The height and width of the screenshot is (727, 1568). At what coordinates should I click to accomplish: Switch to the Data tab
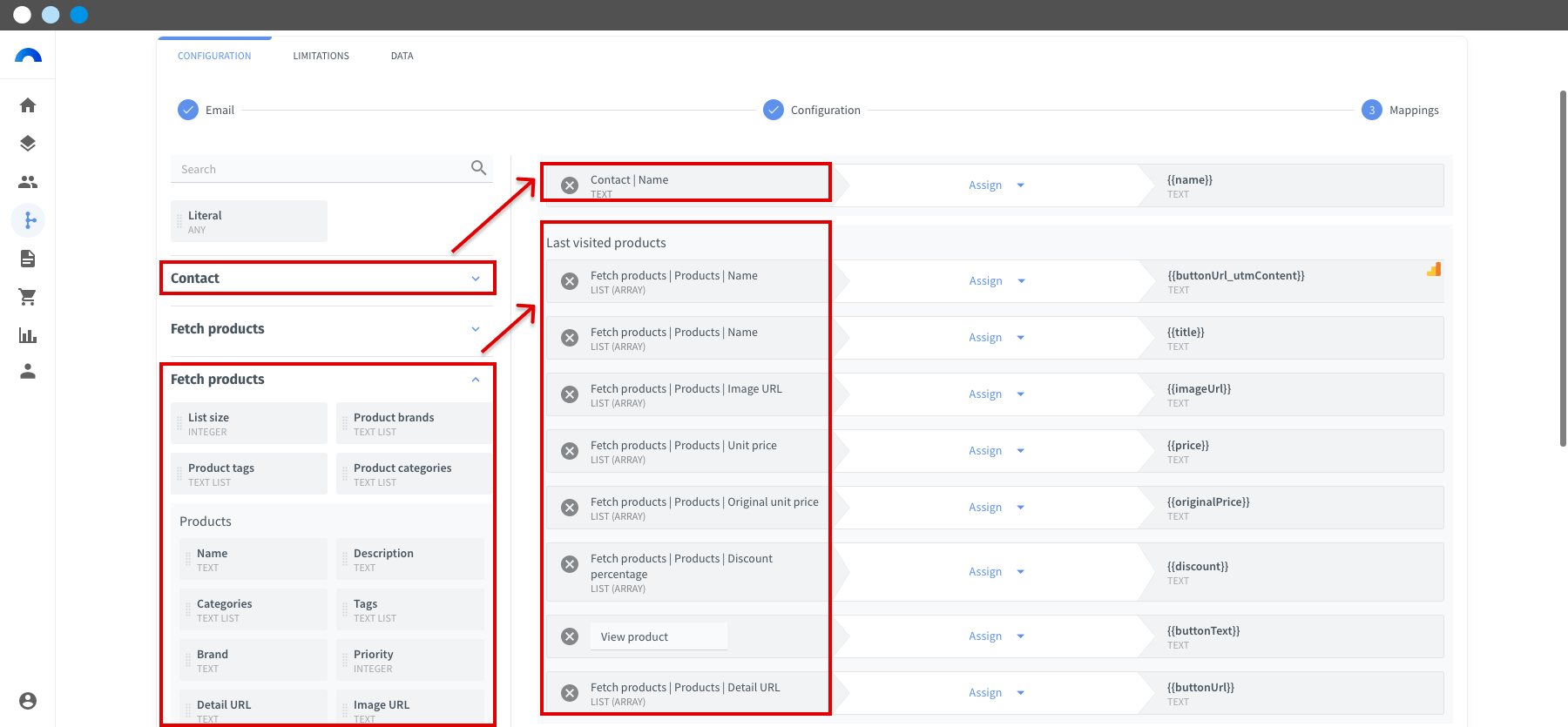coord(402,56)
